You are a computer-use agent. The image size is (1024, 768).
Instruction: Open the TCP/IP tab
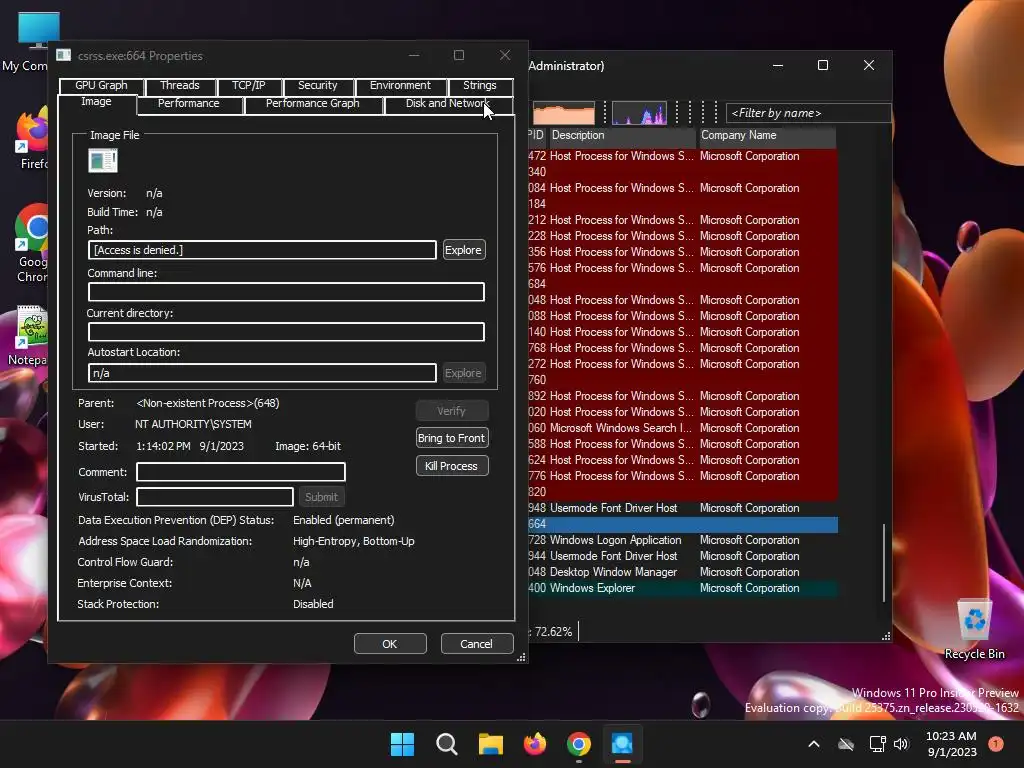(248, 86)
